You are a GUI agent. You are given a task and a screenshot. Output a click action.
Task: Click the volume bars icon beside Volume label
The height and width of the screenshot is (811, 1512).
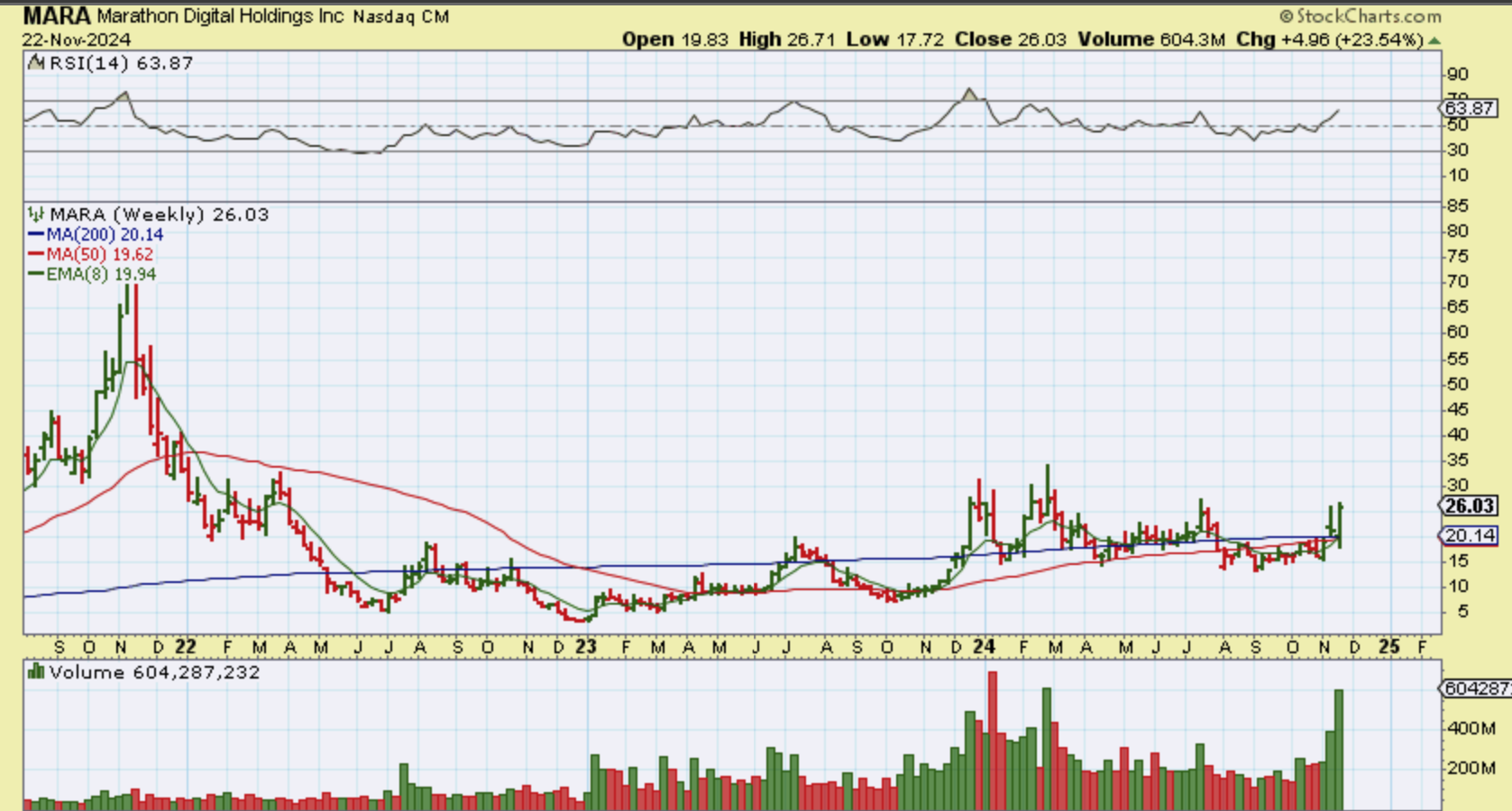pyautogui.click(x=36, y=671)
